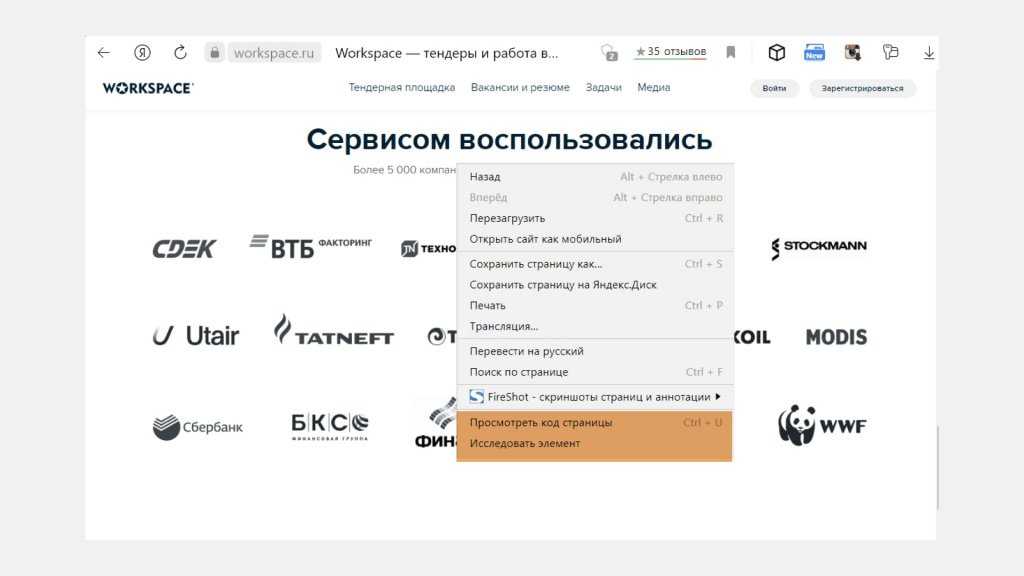Click the Сервисом воспользовались heading

pos(509,139)
